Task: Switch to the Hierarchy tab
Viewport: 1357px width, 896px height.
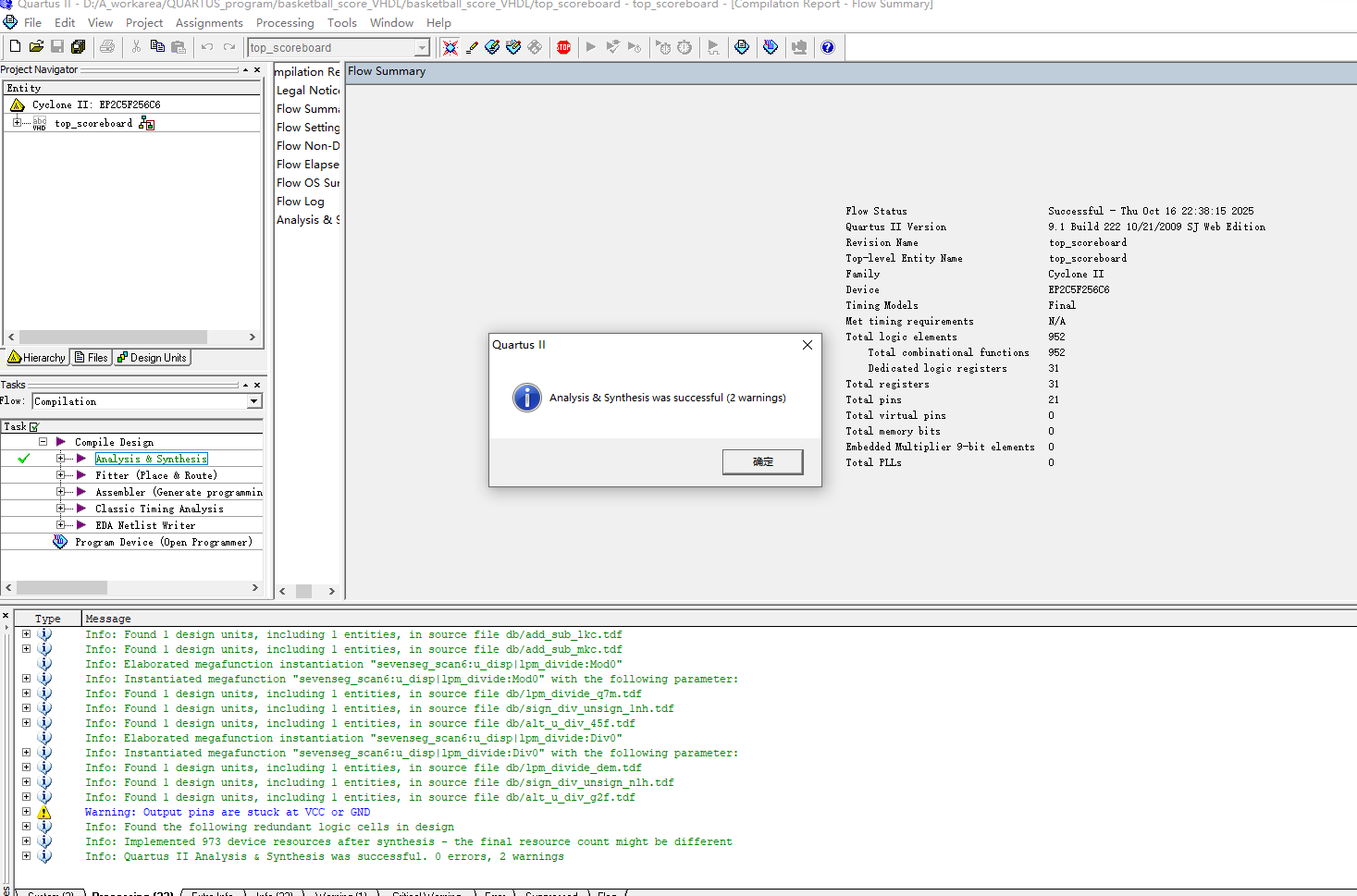Action: pyautogui.click(x=37, y=358)
